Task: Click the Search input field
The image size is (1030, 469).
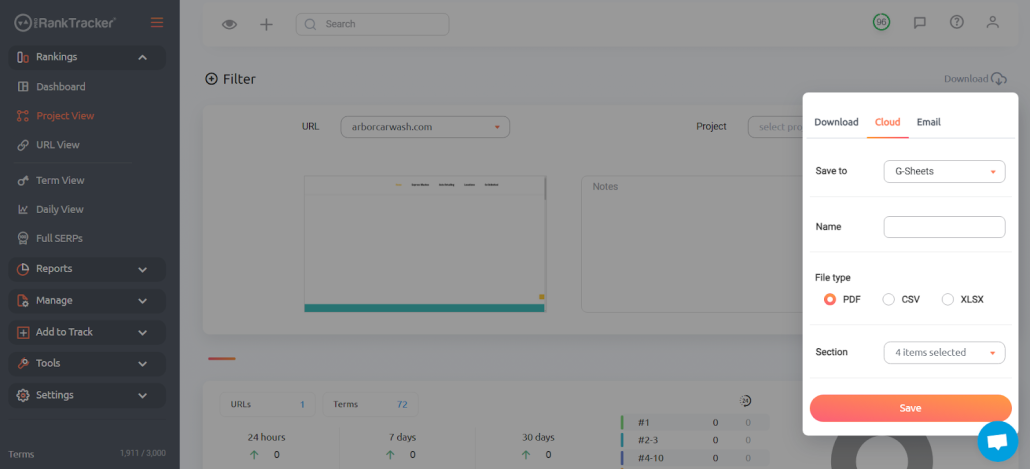Action: [x=372, y=24]
